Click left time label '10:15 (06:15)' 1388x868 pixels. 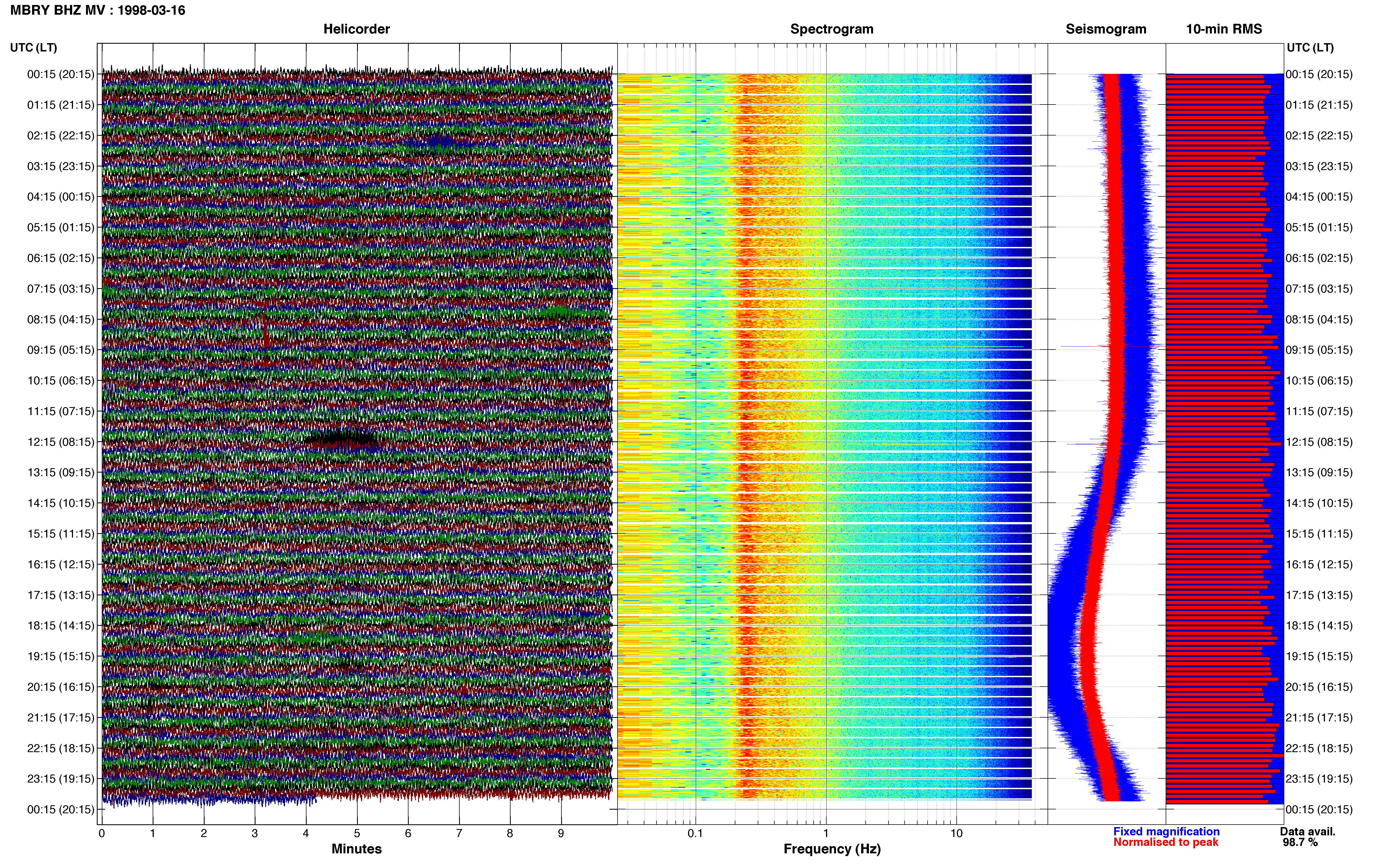[60, 380]
